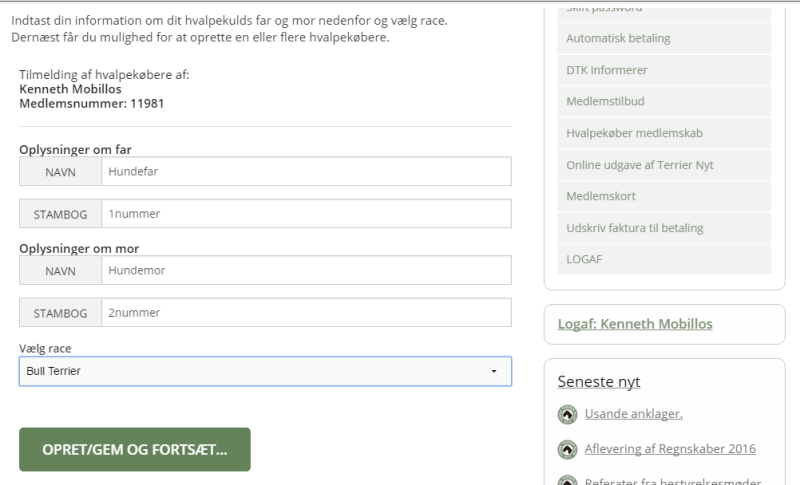
Task: Open the Vælg race dropdown arrow
Action: 493,371
